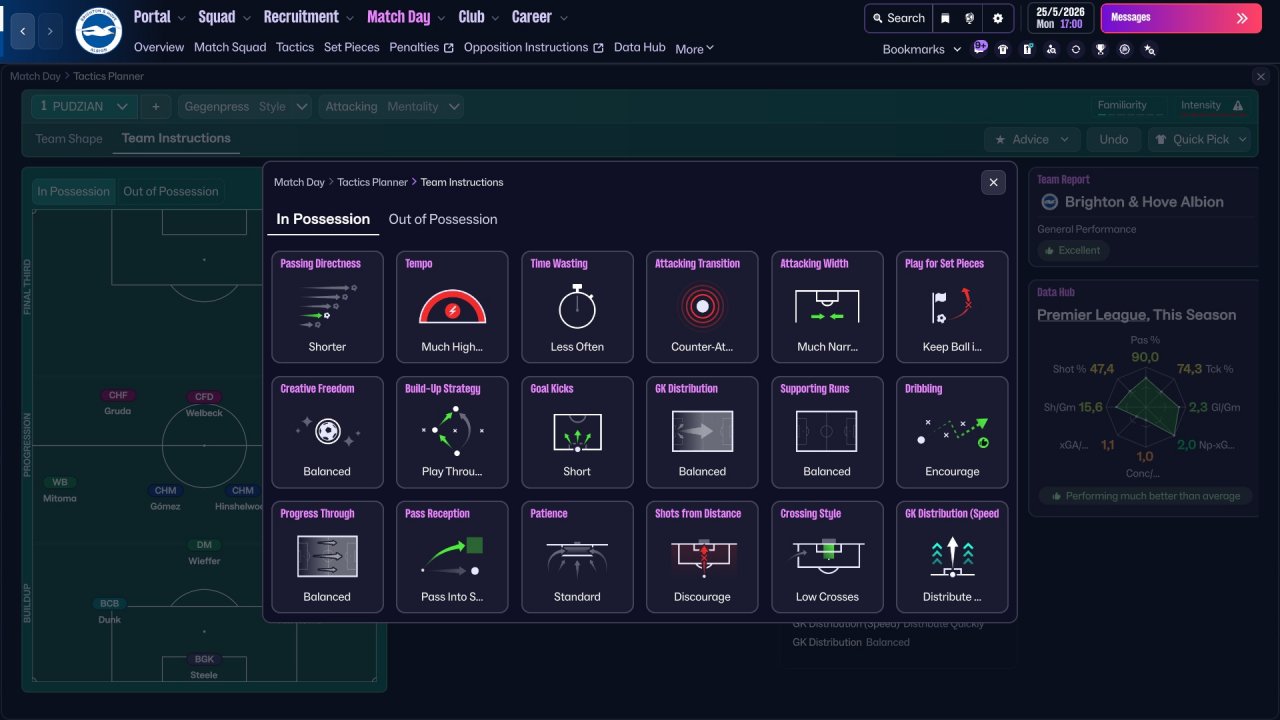Open the Tactics submenu item

[295, 47]
